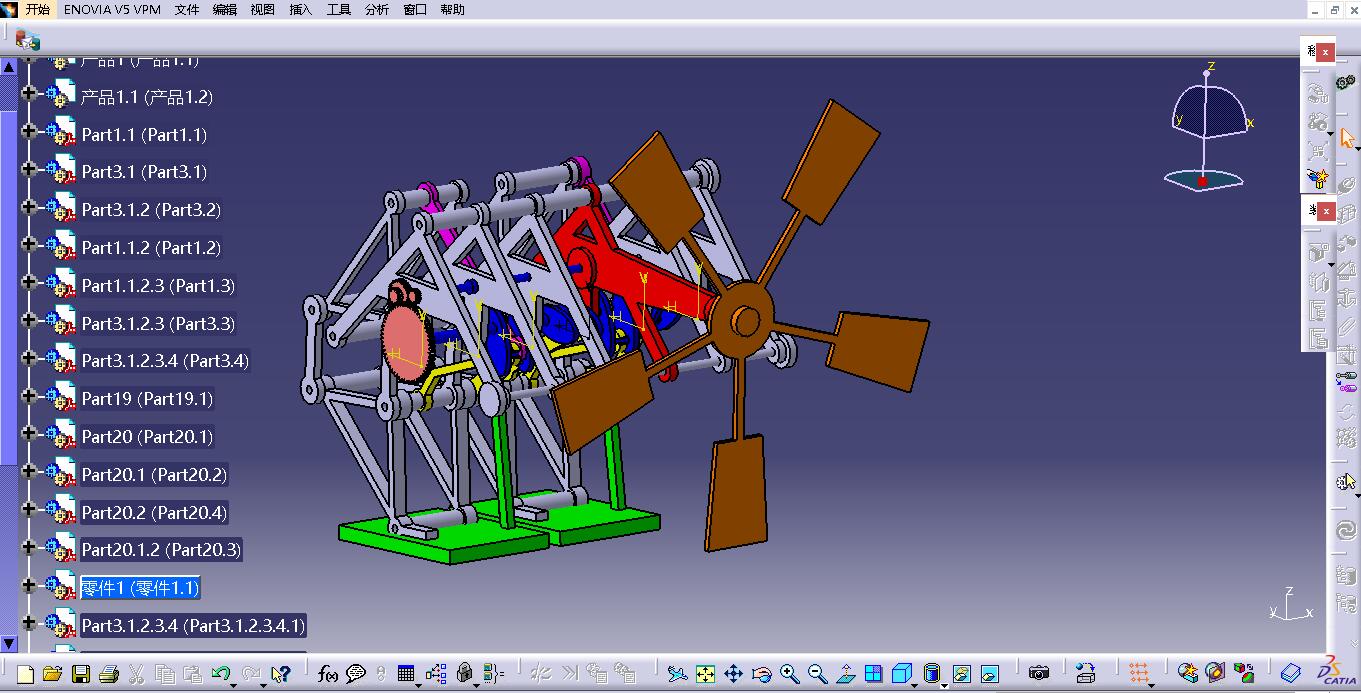Click the Zoom In magnifier icon
Image resolution: width=1361 pixels, height=693 pixels.
click(789, 674)
